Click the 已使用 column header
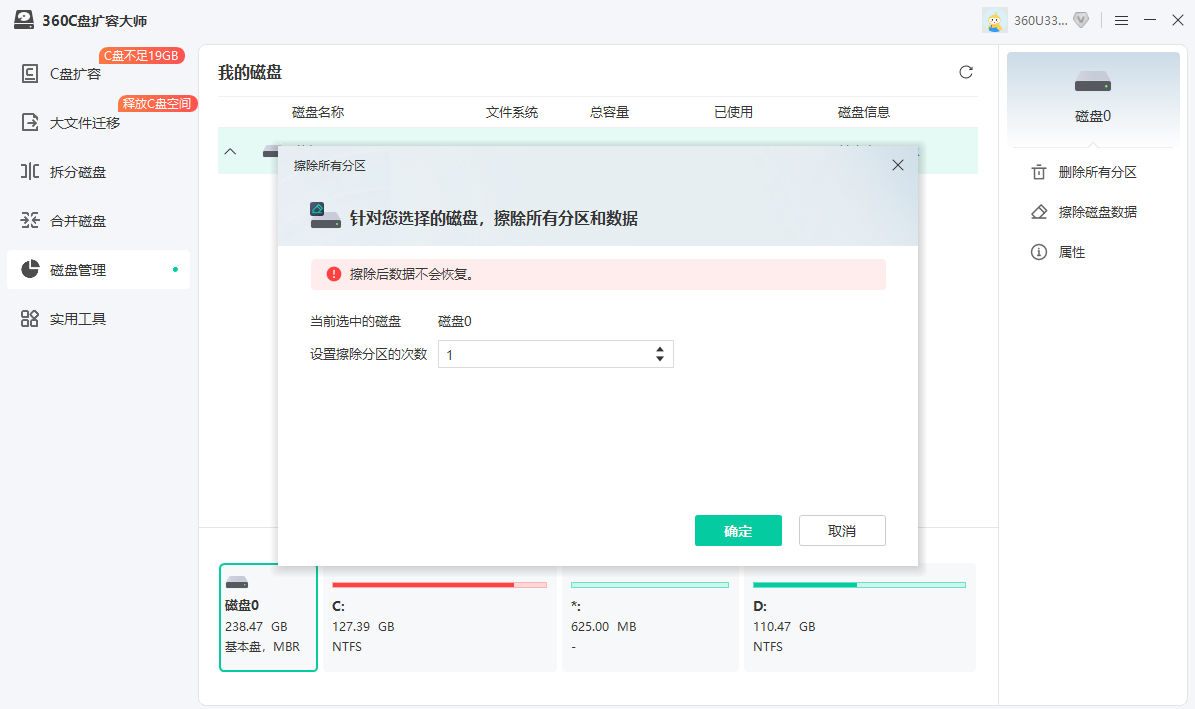The width and height of the screenshot is (1195, 709). 733,112
